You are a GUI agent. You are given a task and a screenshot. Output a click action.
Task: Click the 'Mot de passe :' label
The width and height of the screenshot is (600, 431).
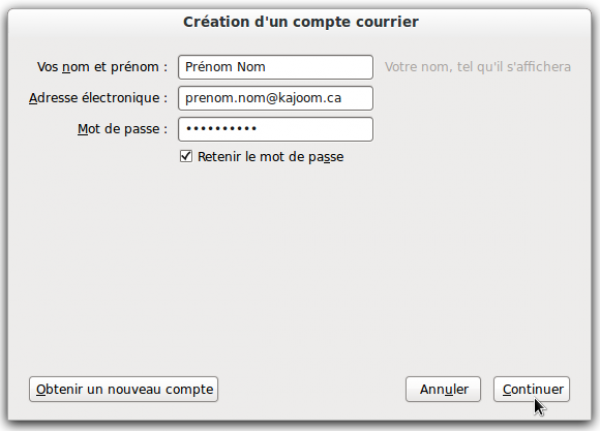click(122, 129)
